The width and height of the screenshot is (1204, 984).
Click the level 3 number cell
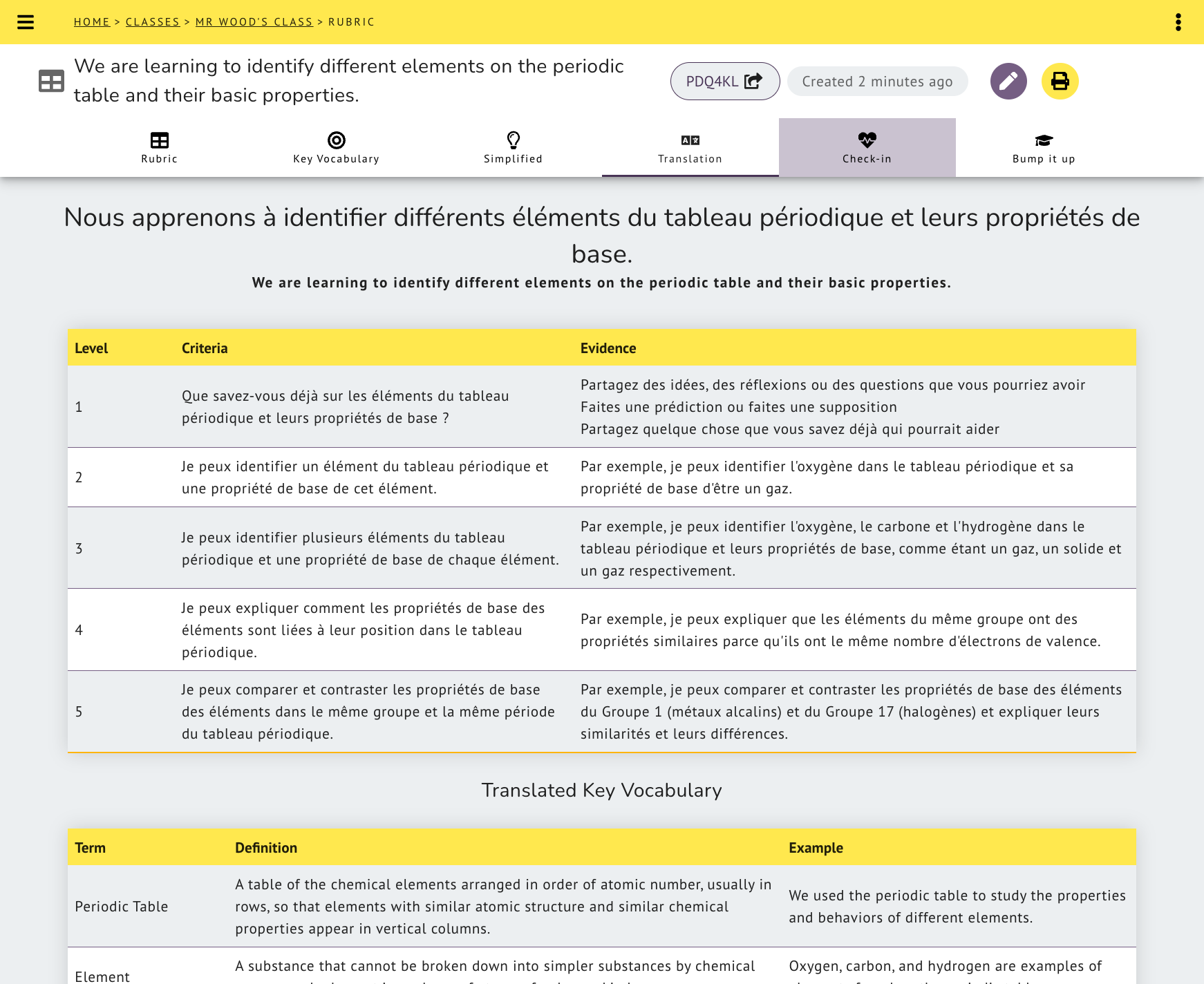(79, 549)
